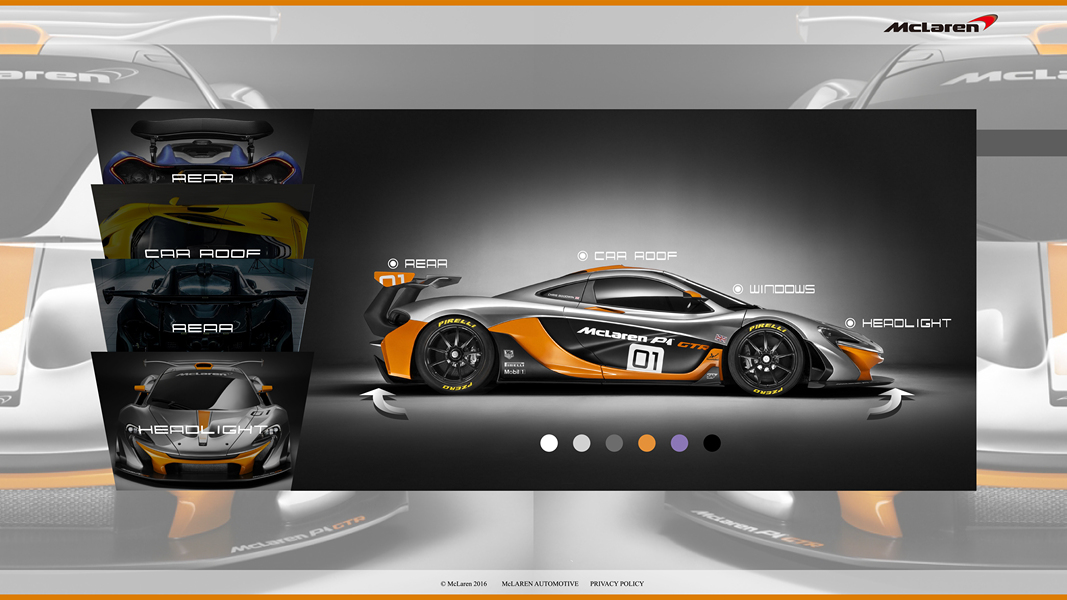Select the Headlight hotspot marker
The image size is (1067, 600).
(850, 323)
